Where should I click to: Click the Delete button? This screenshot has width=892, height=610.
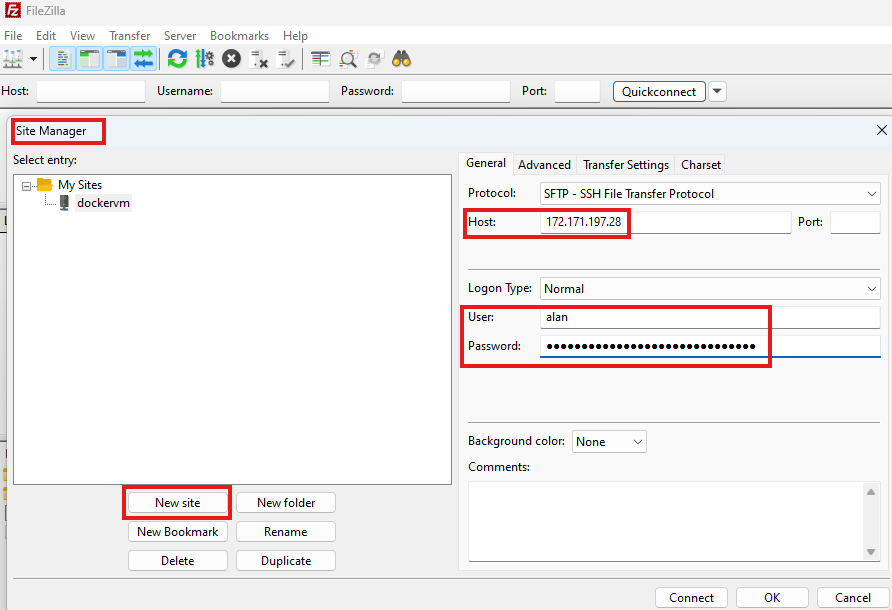(177, 560)
